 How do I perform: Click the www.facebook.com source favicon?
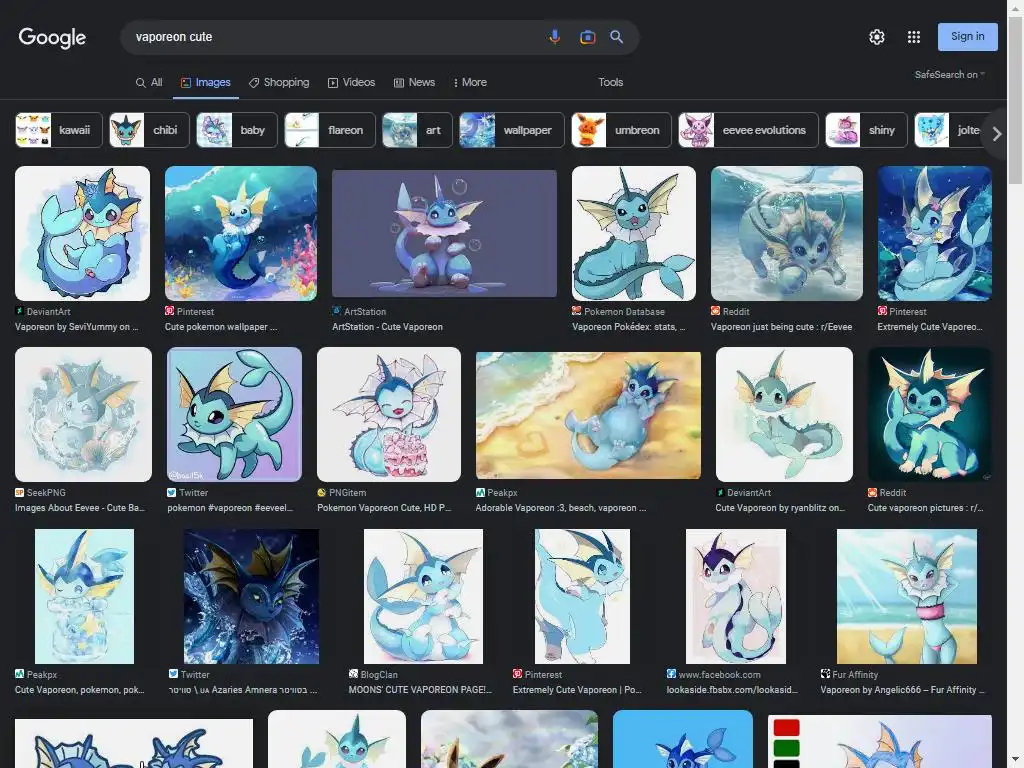pos(671,674)
